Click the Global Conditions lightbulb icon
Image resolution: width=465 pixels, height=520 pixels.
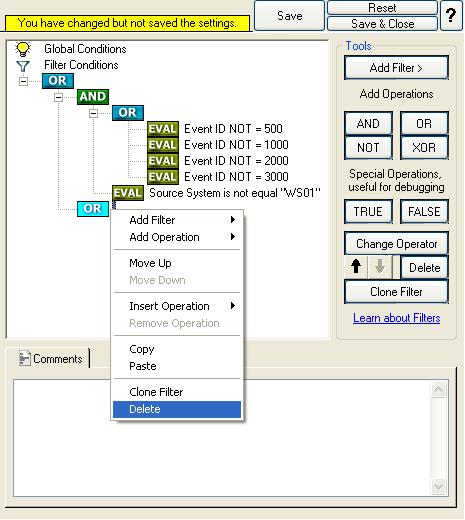click(x=23, y=49)
